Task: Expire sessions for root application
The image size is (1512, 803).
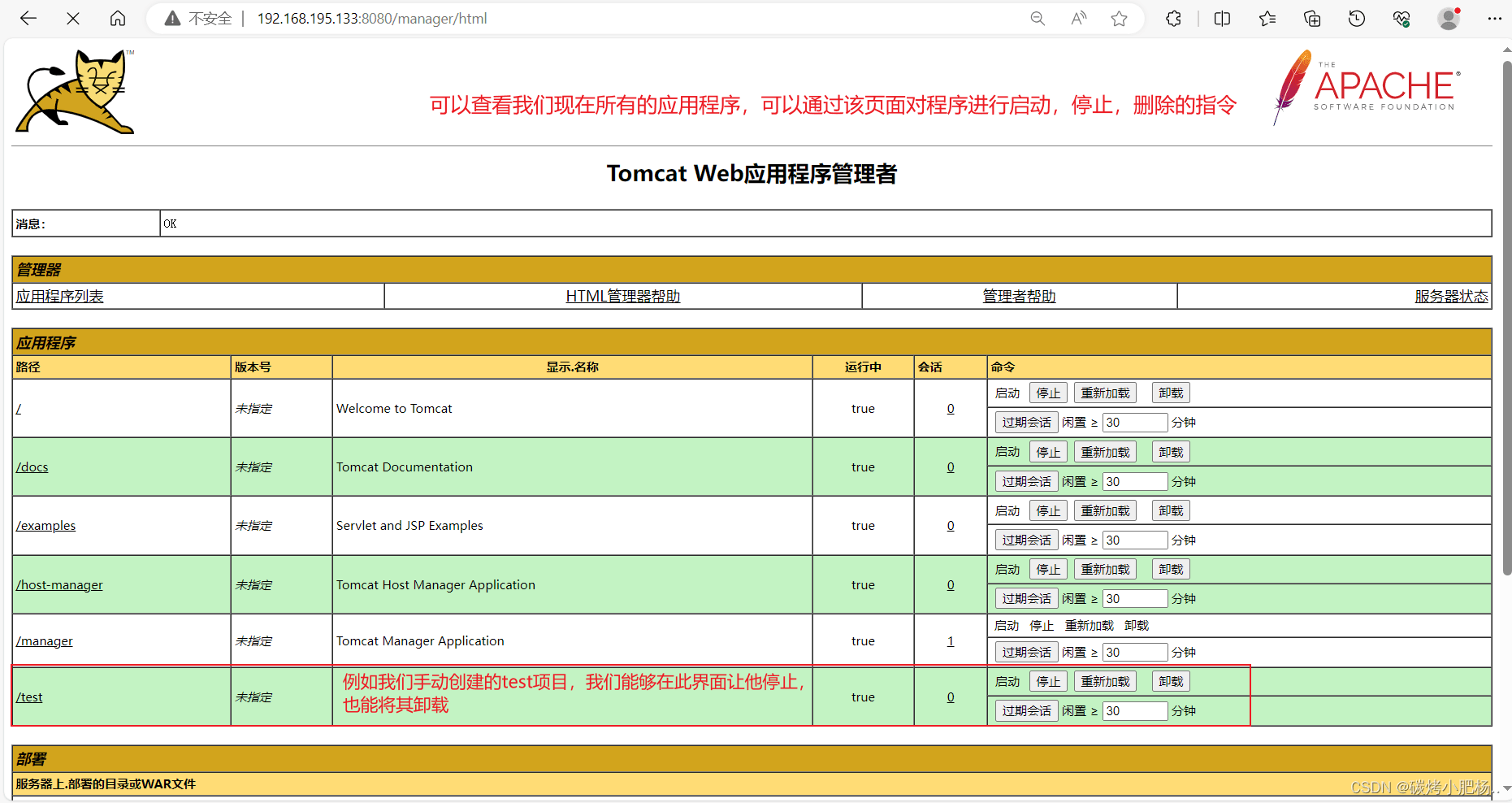Action: click(x=1027, y=423)
